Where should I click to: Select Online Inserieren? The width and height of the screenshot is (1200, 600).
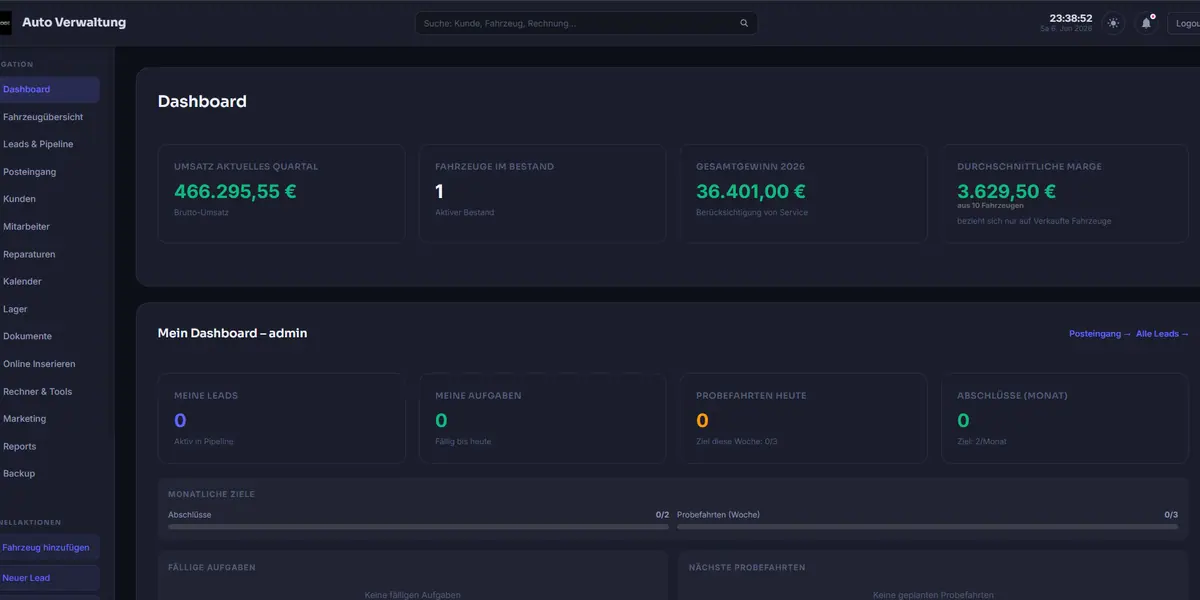[48, 364]
